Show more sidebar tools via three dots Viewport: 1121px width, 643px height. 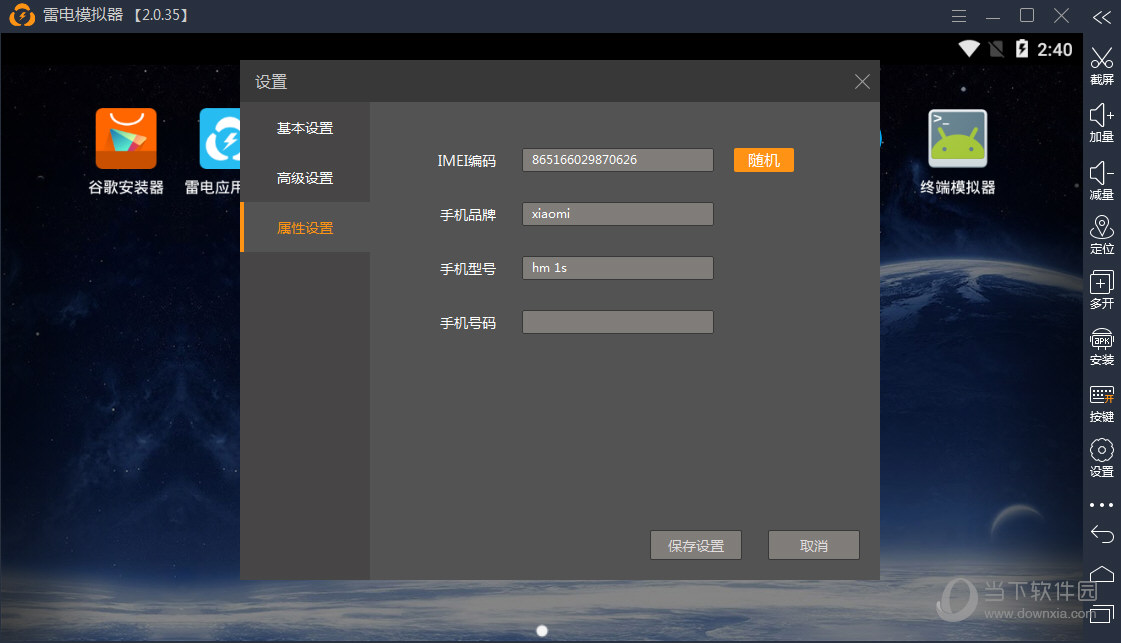point(1101,505)
